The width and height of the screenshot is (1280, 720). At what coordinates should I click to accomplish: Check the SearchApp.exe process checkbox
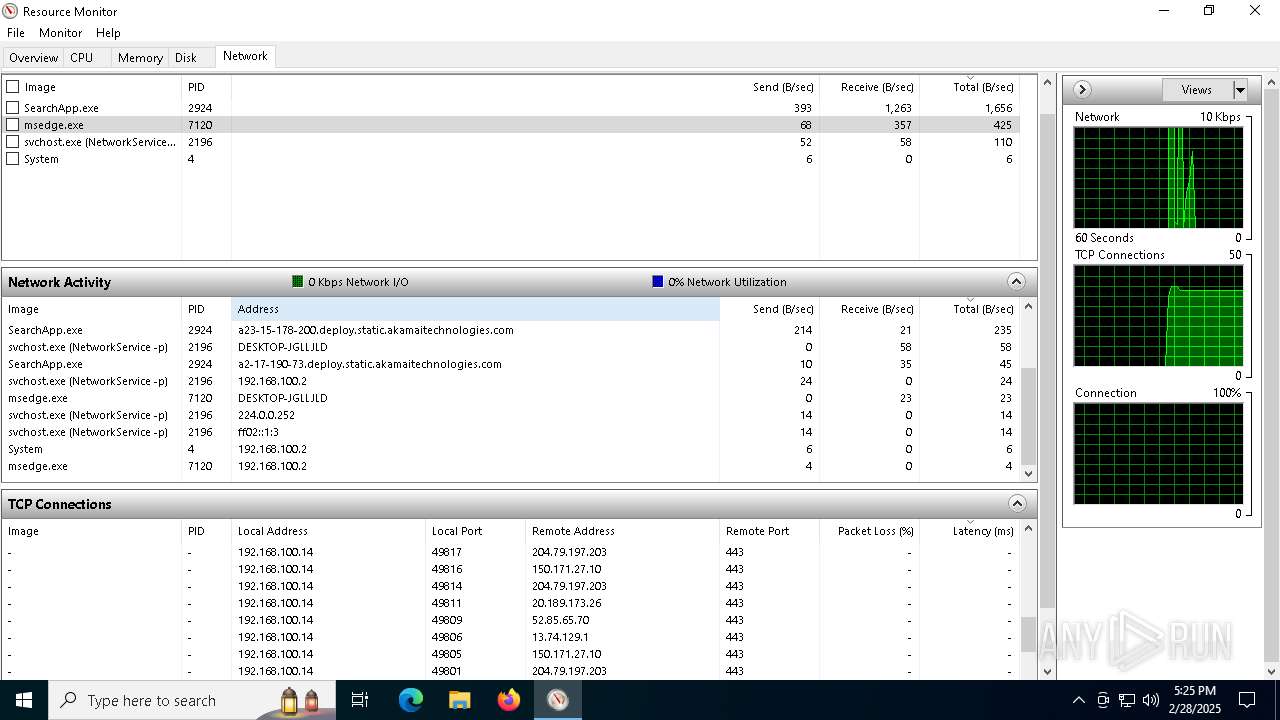(x=13, y=107)
